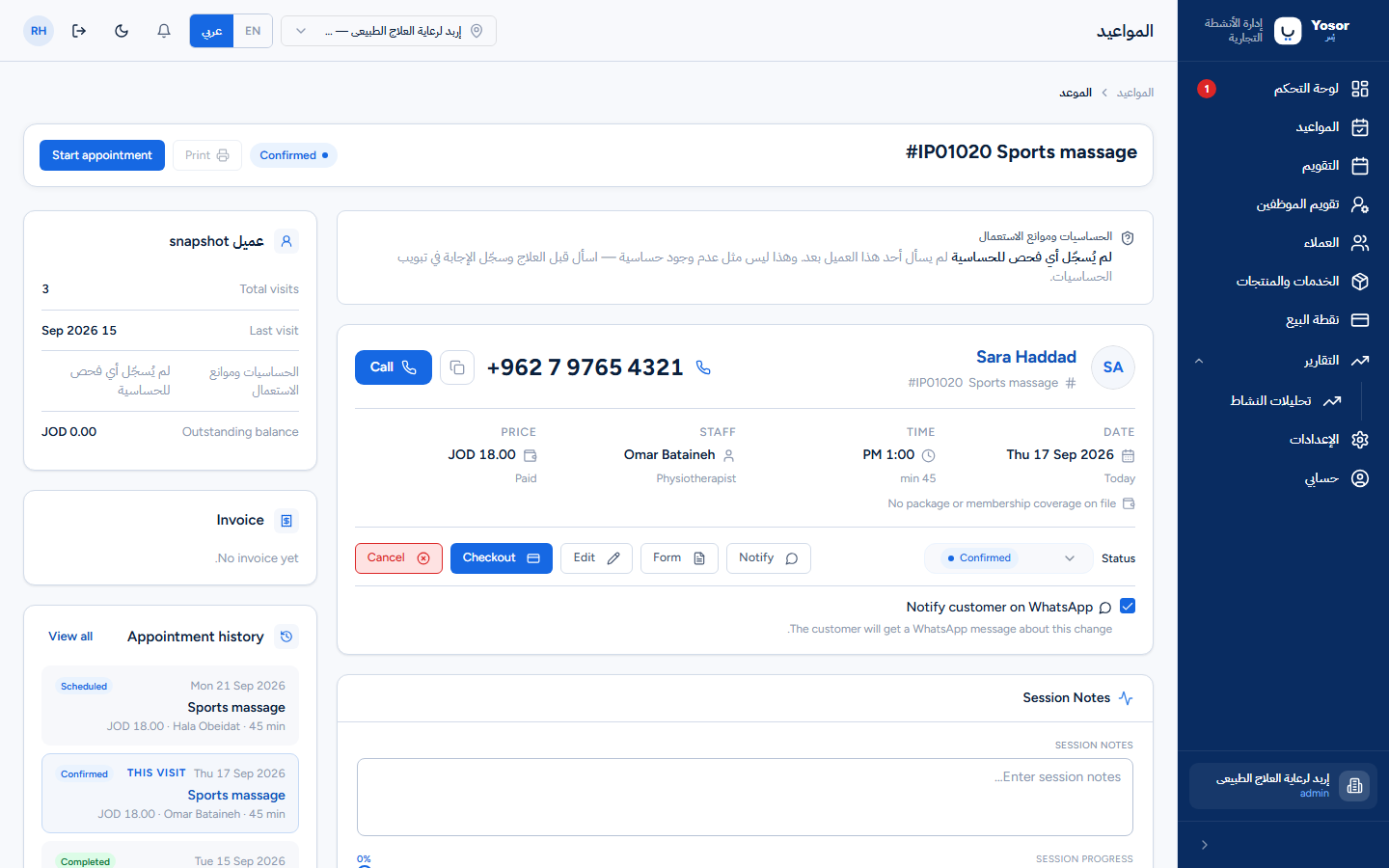Go to المواعيد breadcrumb link
Screen dimensions: 1389x868
point(1135,93)
